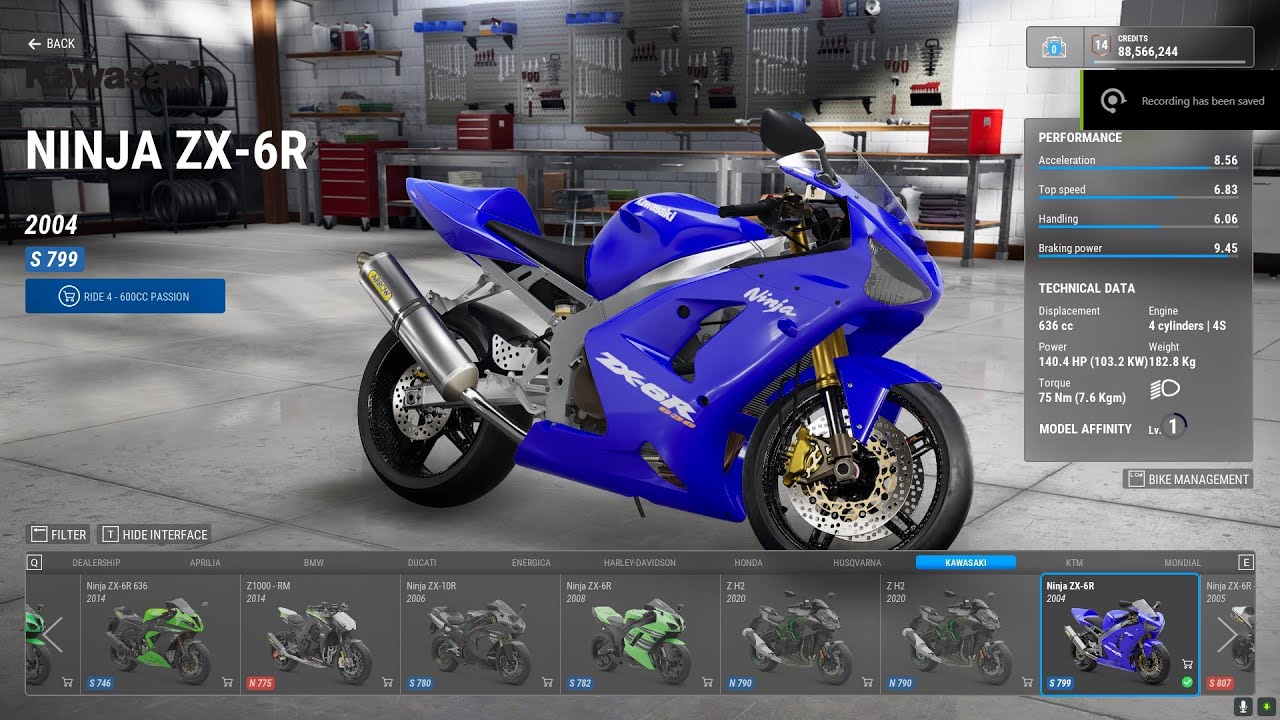Click the Power 140.4 HP value
Viewport: 1280px width, 720px height.
coord(1091,362)
